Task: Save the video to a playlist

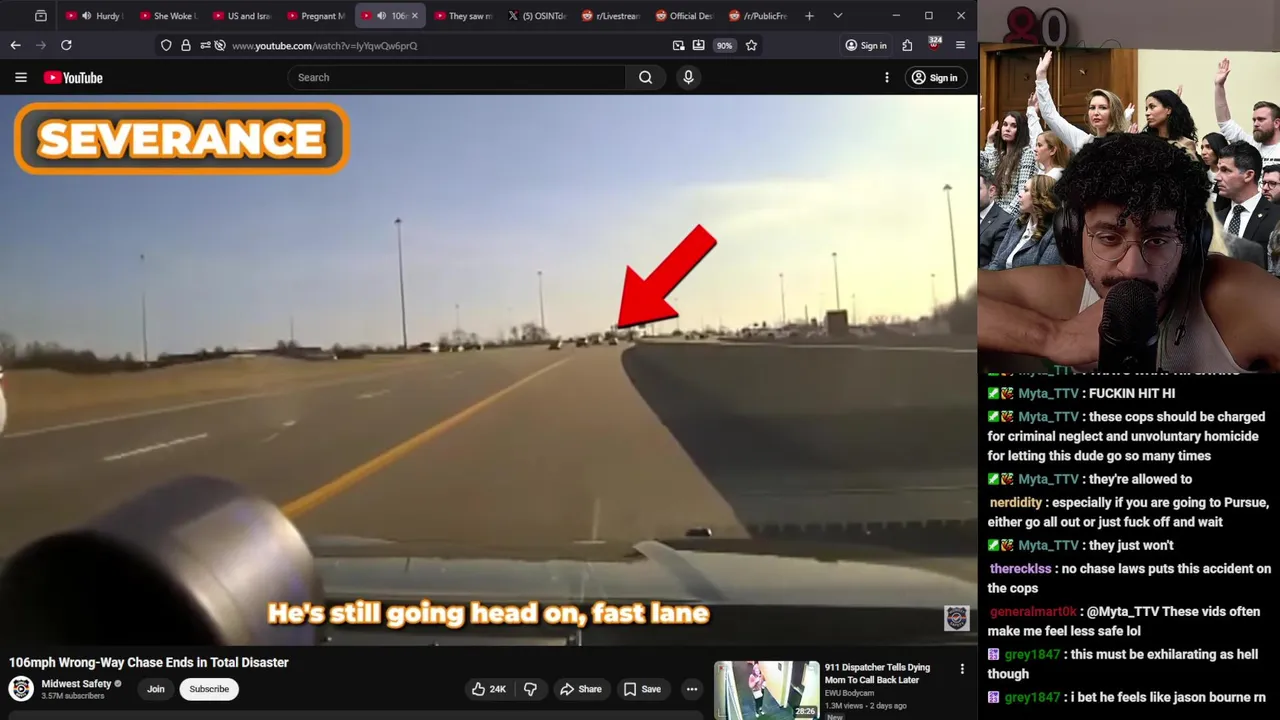Action: (642, 689)
